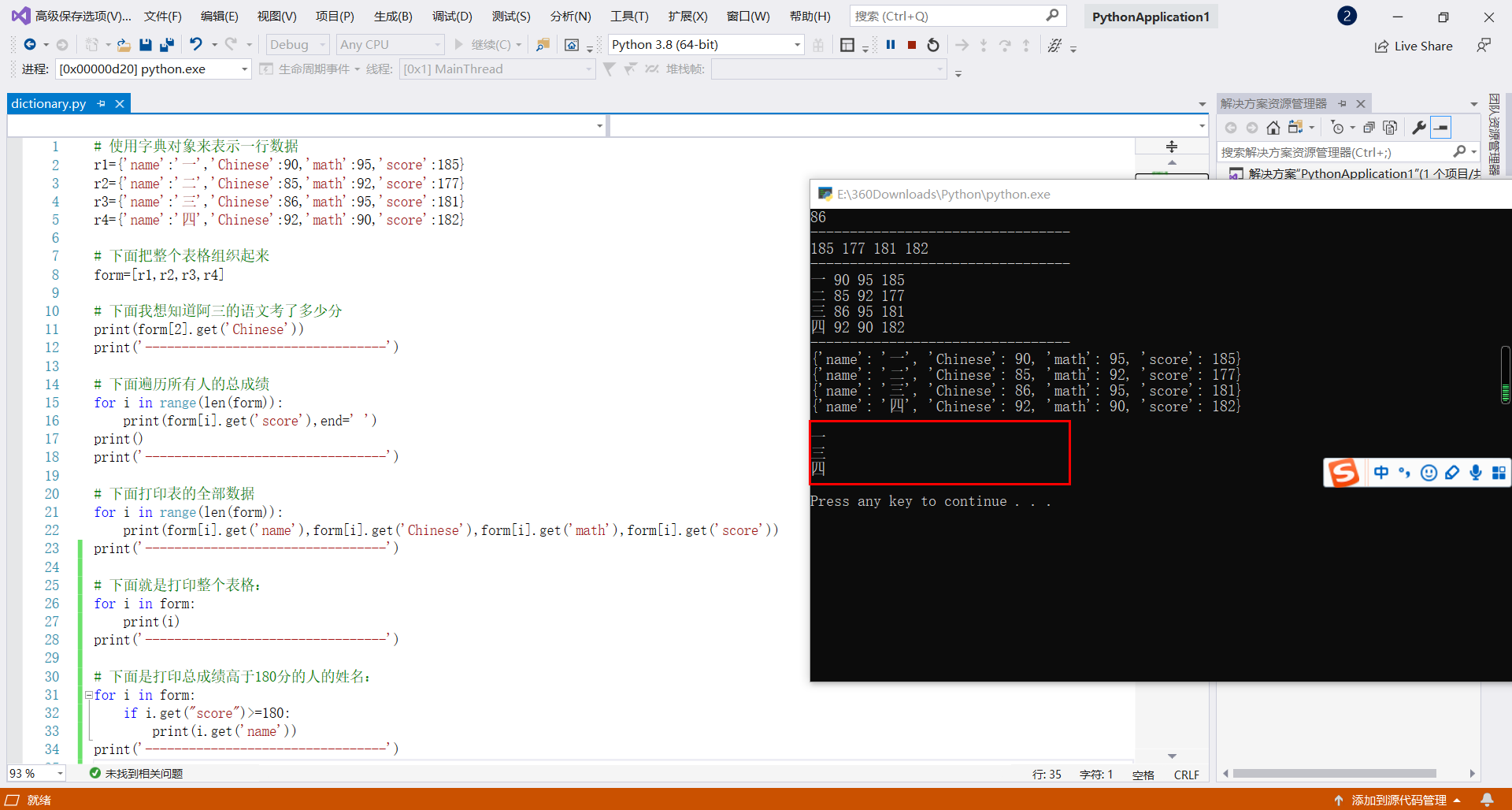1512x810 pixels.
Task: Pin the dictionary.py tab
Action: point(102,103)
